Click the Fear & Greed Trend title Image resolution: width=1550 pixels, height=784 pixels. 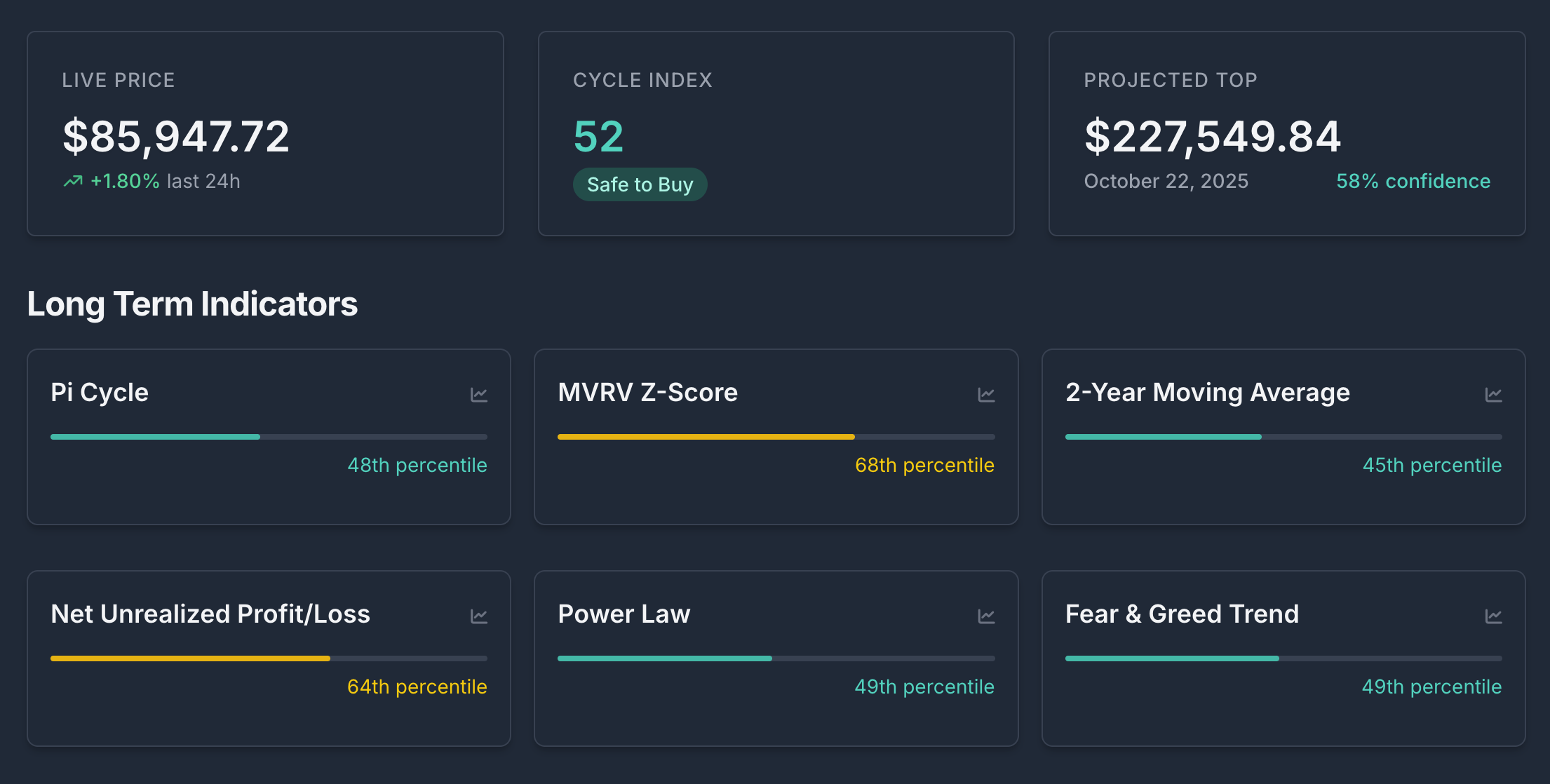tap(1182, 614)
